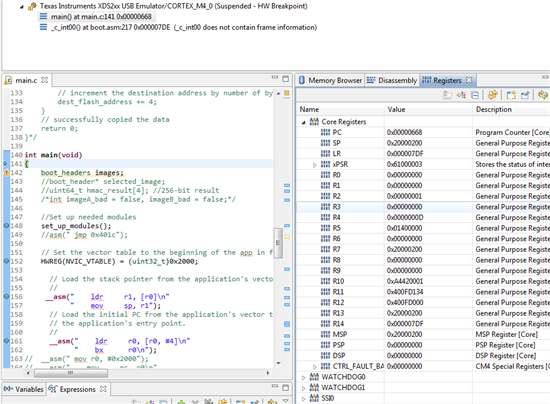Expand the WATCHDOG1 register group

(x=303, y=388)
